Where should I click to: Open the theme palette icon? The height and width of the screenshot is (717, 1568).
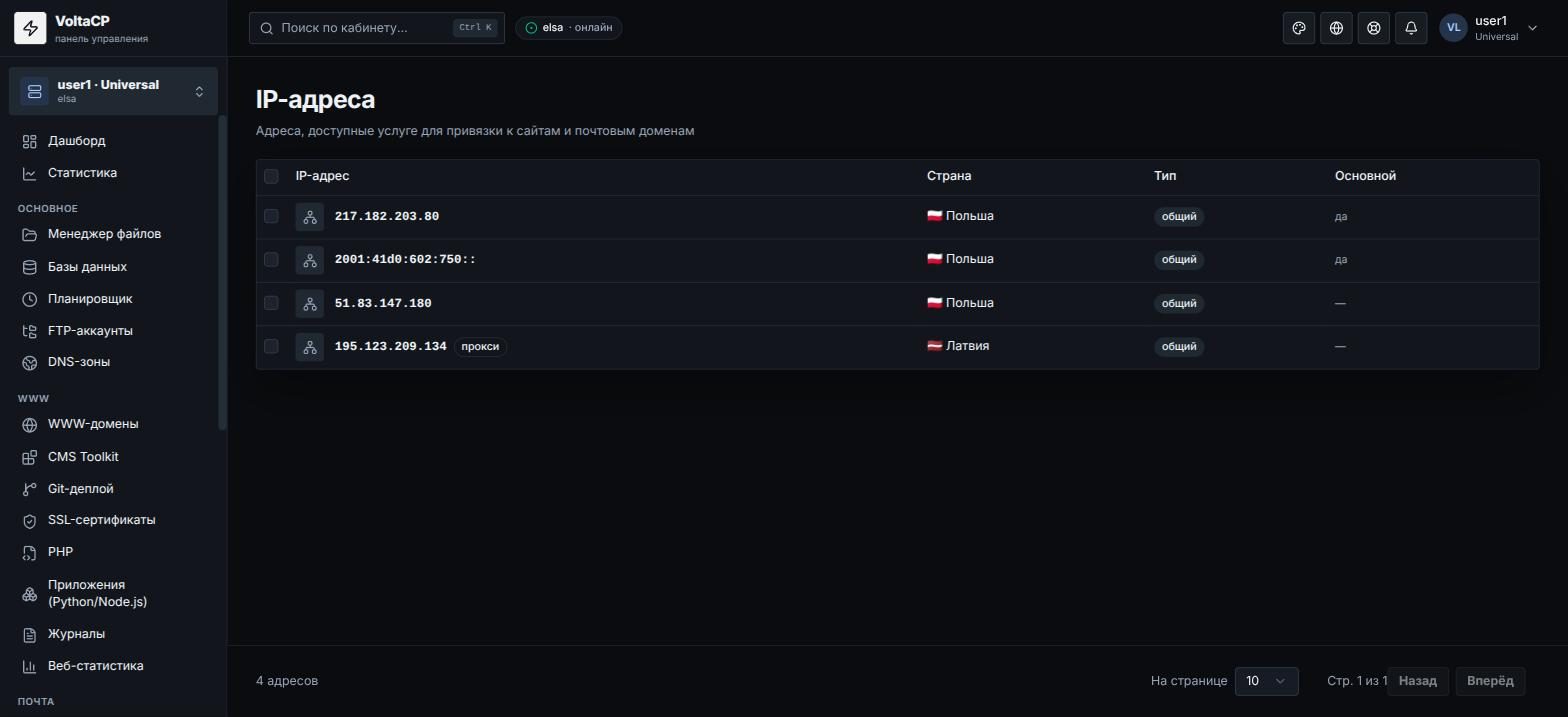[x=1299, y=28]
